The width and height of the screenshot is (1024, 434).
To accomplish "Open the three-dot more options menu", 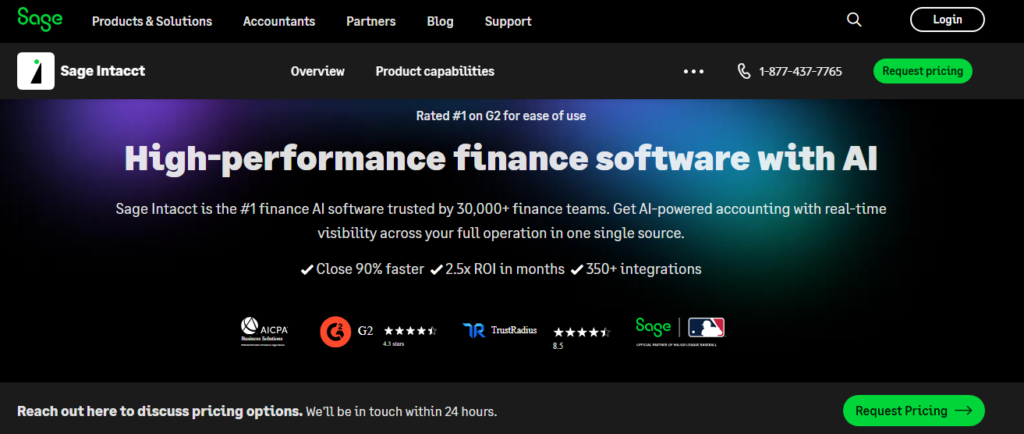I will pos(694,71).
